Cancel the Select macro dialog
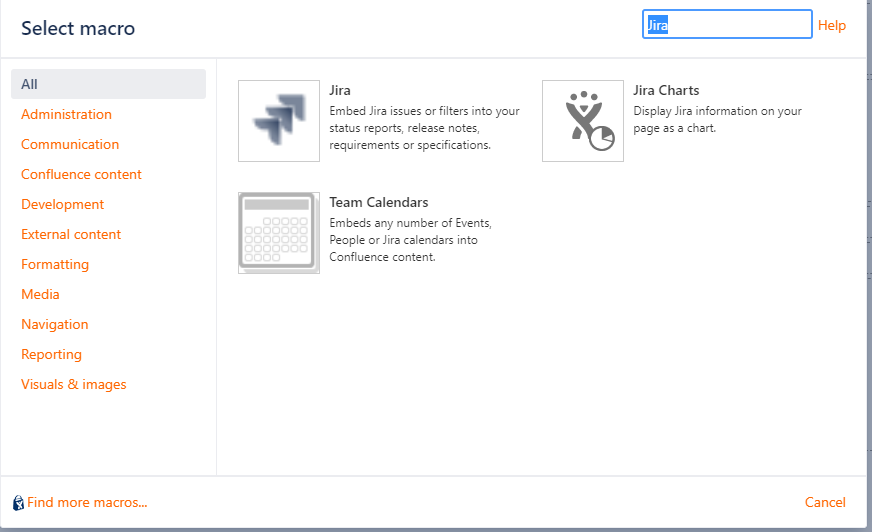 point(825,503)
